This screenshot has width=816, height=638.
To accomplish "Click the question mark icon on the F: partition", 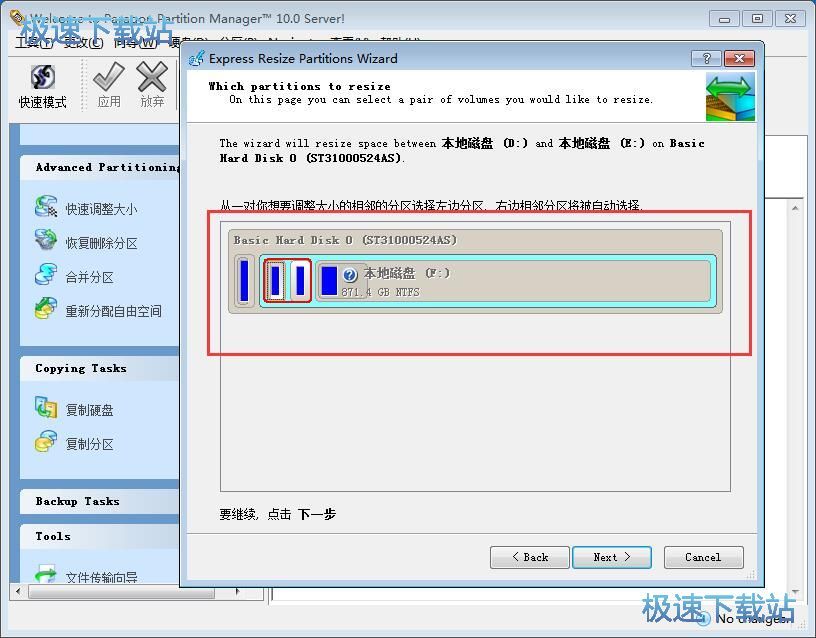I will [350, 275].
